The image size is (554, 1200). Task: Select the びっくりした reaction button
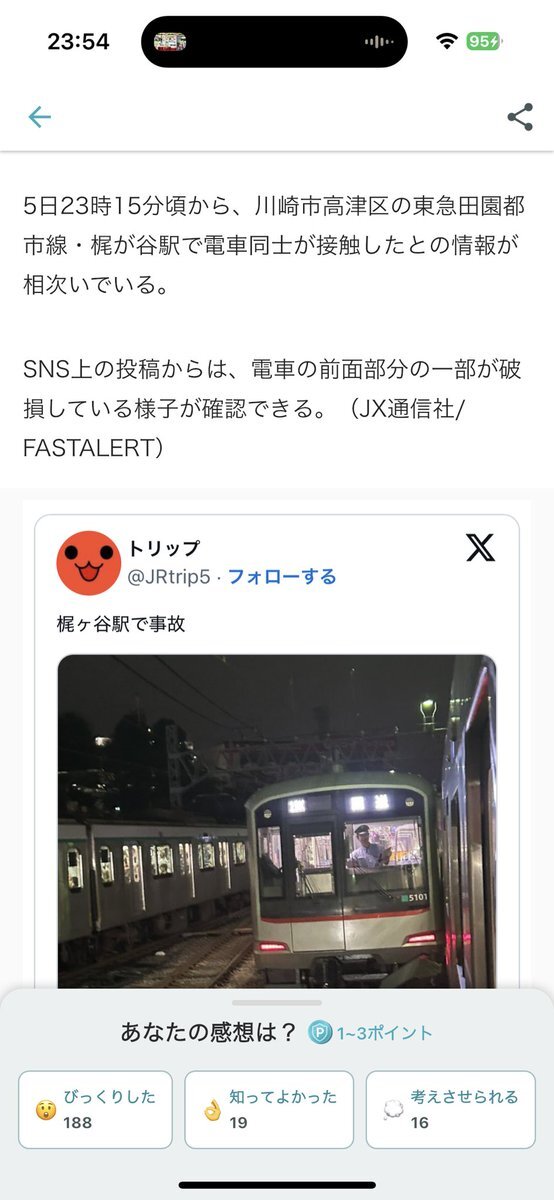pos(95,1110)
